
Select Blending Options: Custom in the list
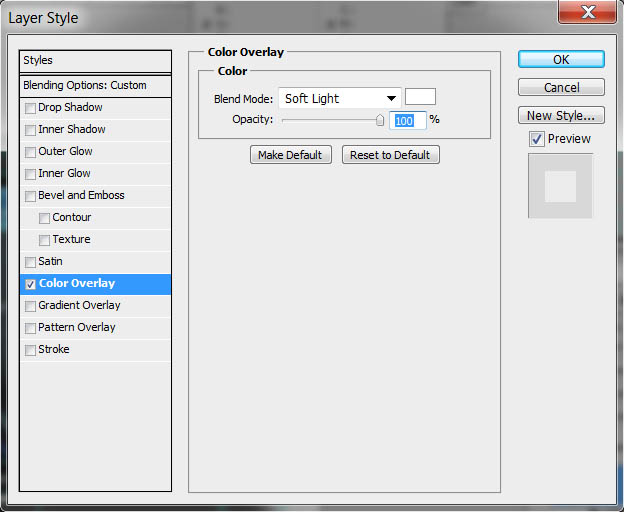point(95,86)
